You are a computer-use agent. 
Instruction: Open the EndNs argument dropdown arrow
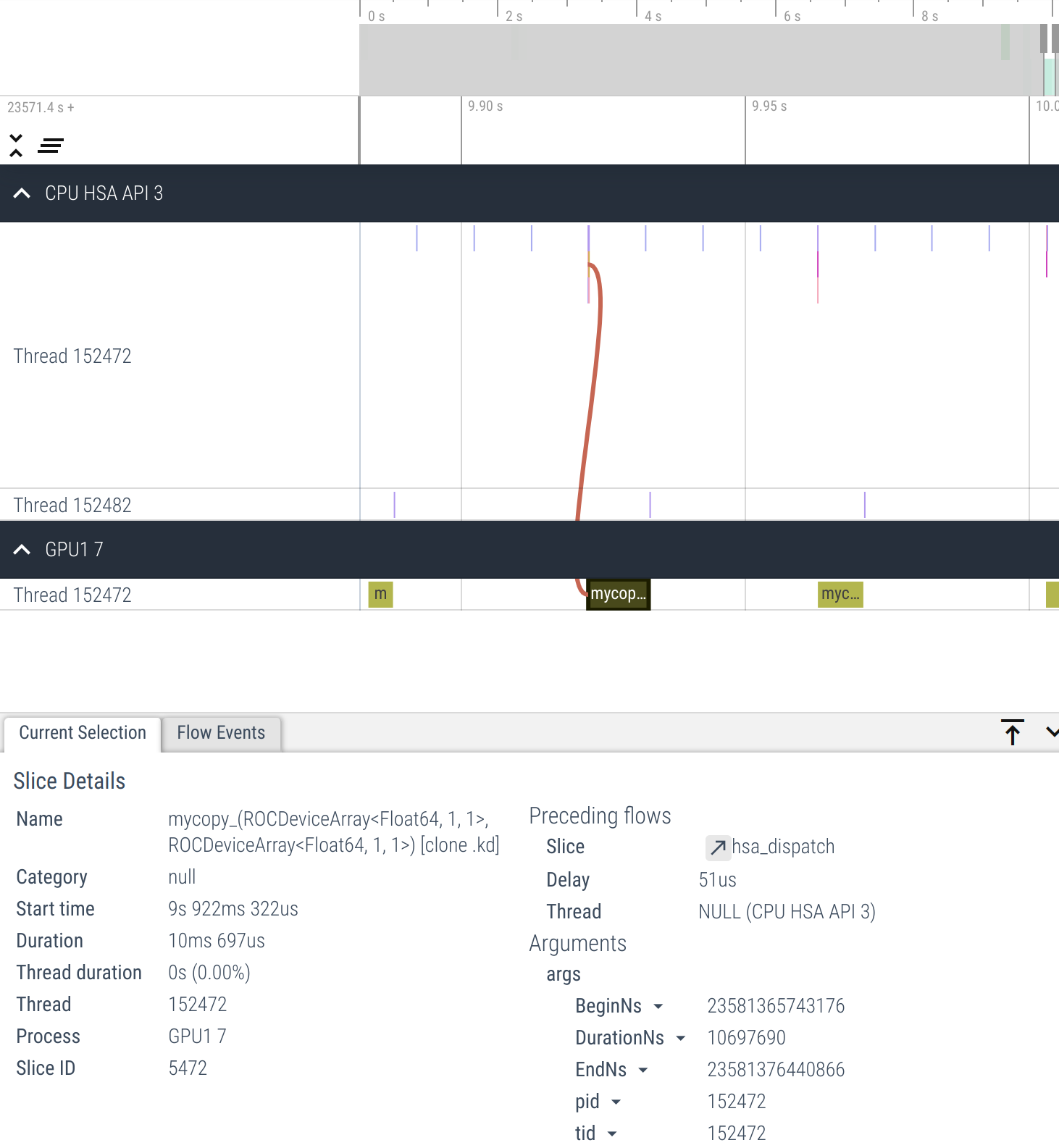pyautogui.click(x=643, y=1070)
